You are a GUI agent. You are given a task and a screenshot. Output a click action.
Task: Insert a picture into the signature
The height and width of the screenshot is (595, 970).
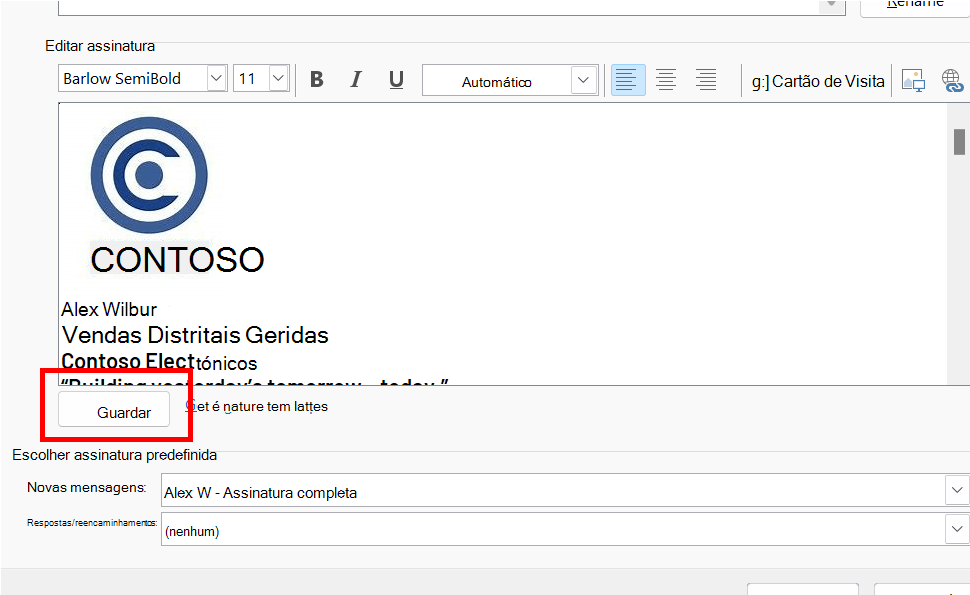[x=913, y=80]
